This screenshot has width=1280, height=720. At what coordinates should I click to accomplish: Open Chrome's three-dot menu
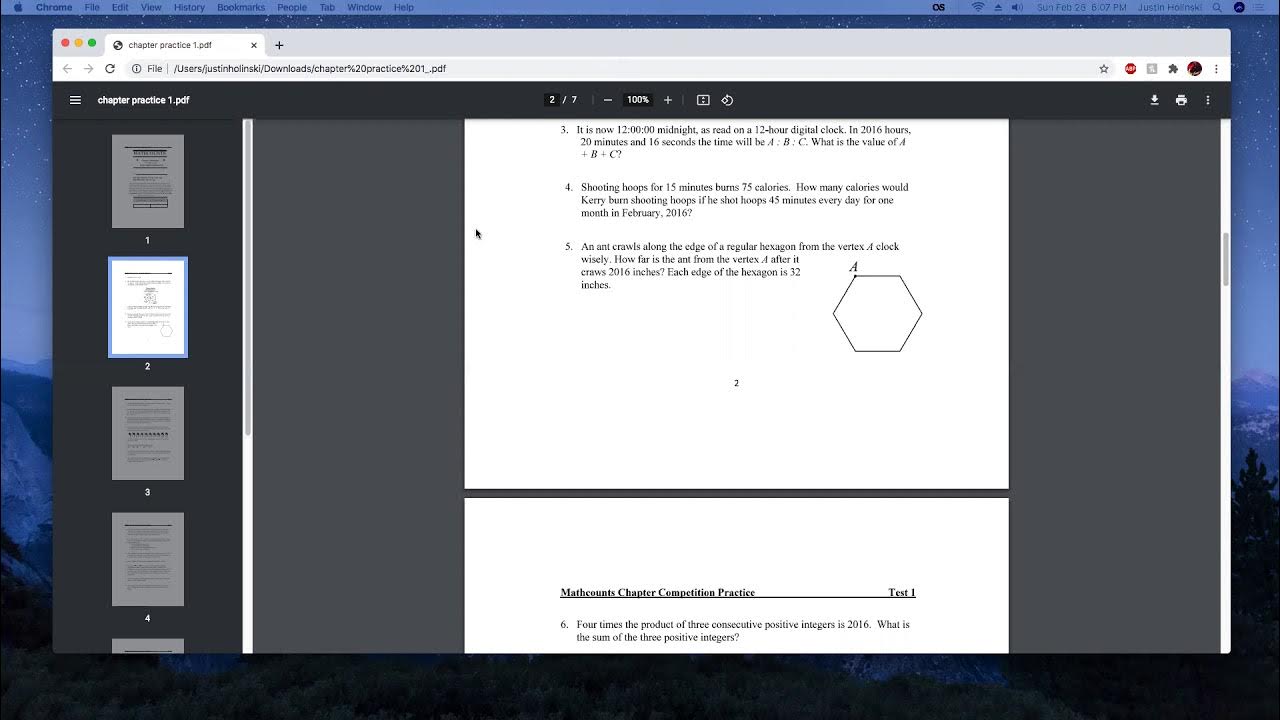pyautogui.click(x=1216, y=69)
